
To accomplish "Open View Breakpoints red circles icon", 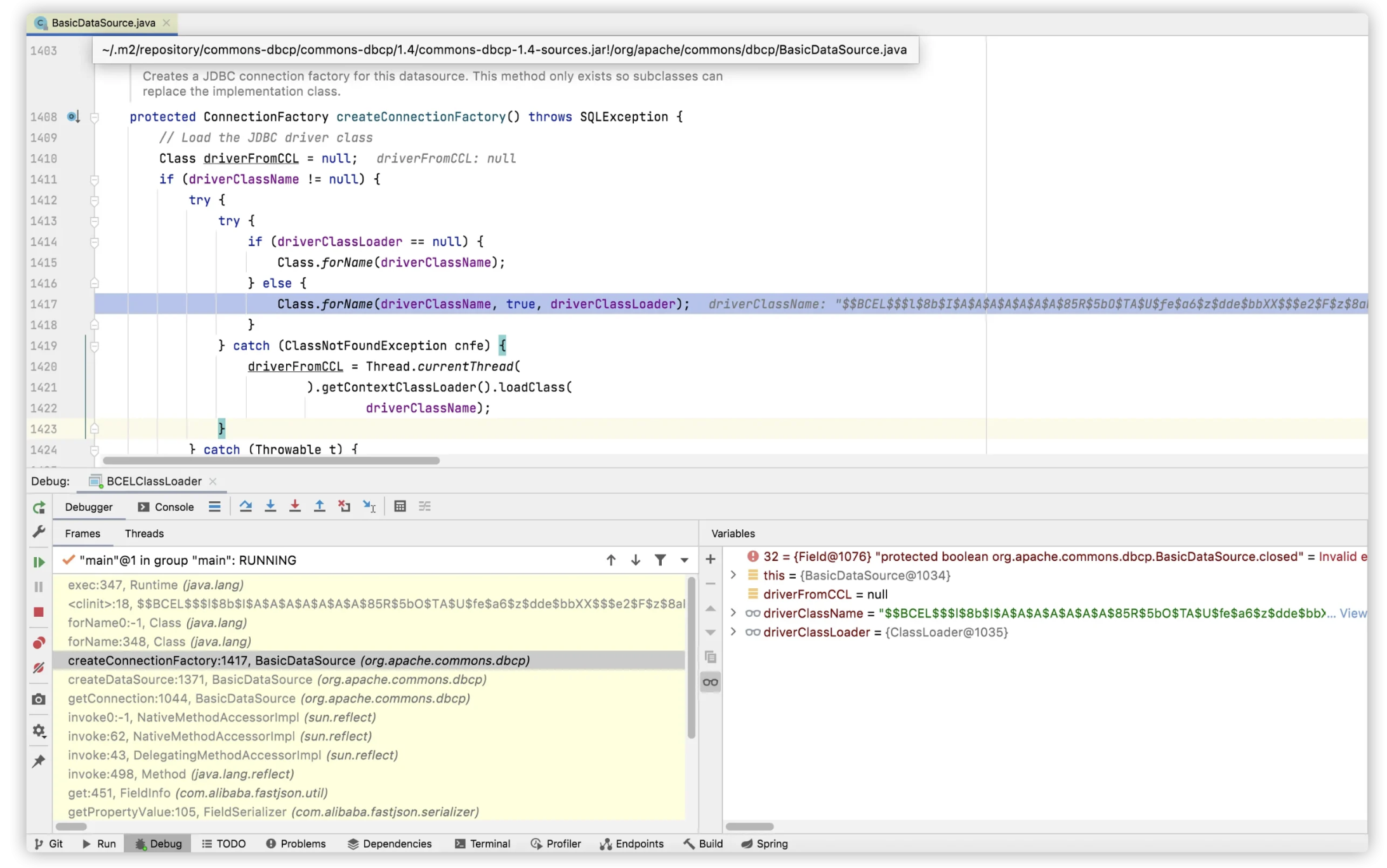I will click(39, 643).
